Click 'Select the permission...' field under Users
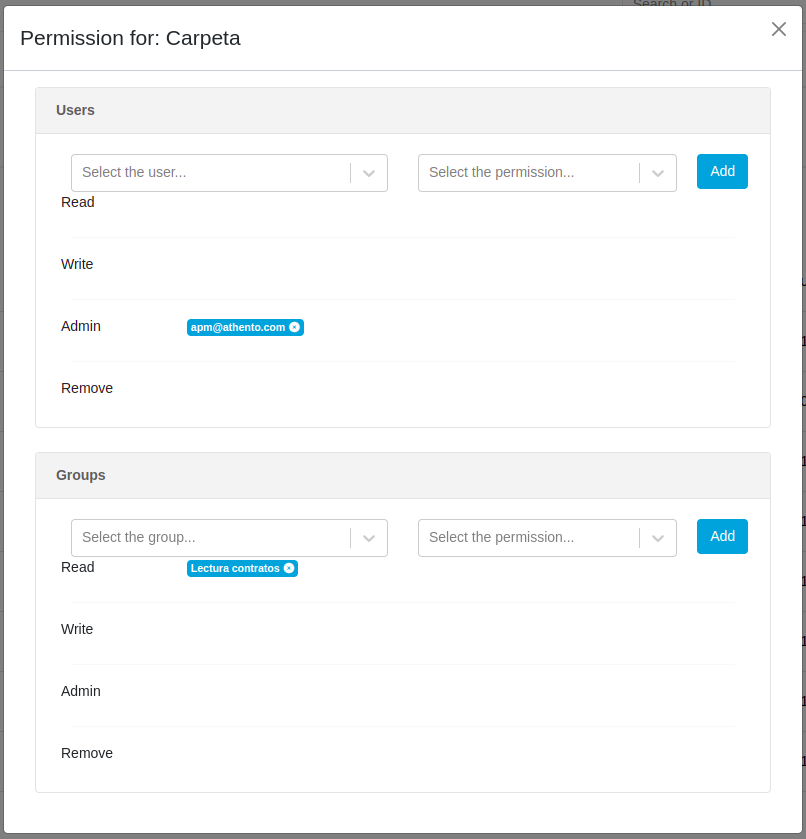806x839 pixels. 529,173
